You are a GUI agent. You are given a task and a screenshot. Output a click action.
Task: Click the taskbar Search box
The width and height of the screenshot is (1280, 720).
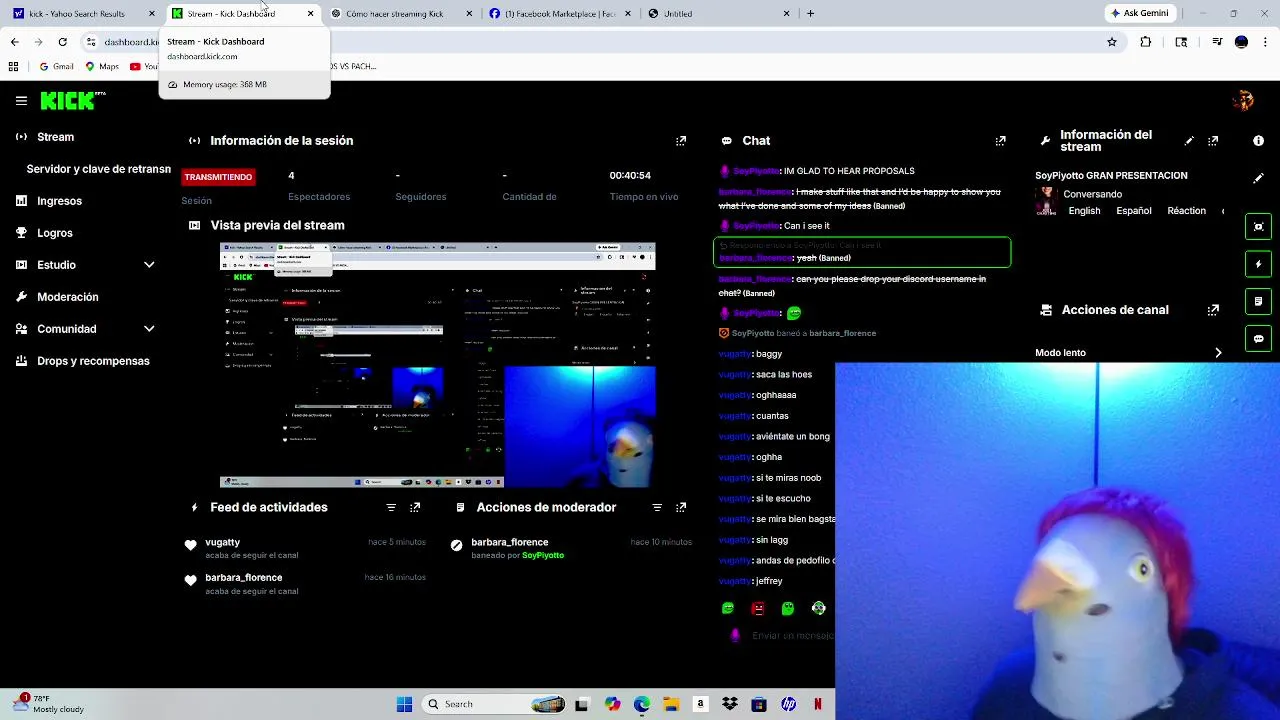pyautogui.click(x=494, y=704)
